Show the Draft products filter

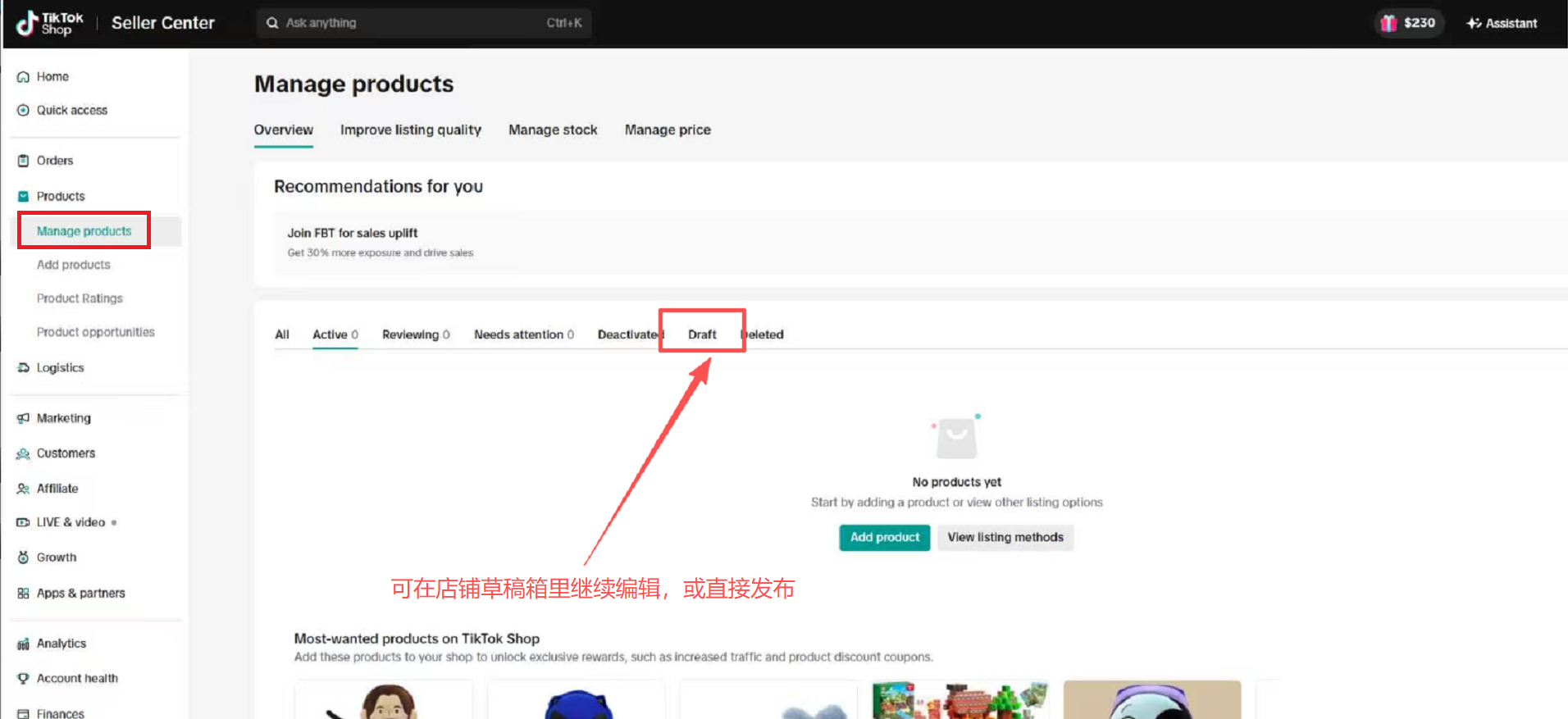pos(702,334)
